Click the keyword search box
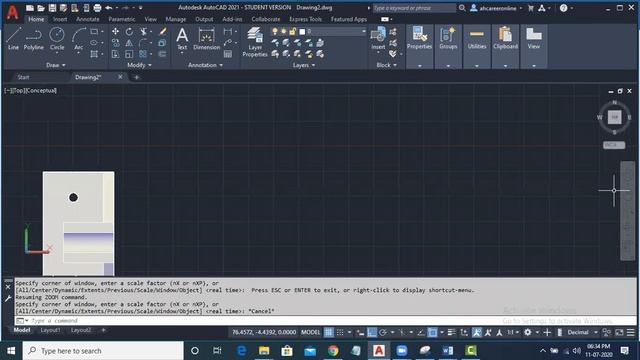 (414, 8)
